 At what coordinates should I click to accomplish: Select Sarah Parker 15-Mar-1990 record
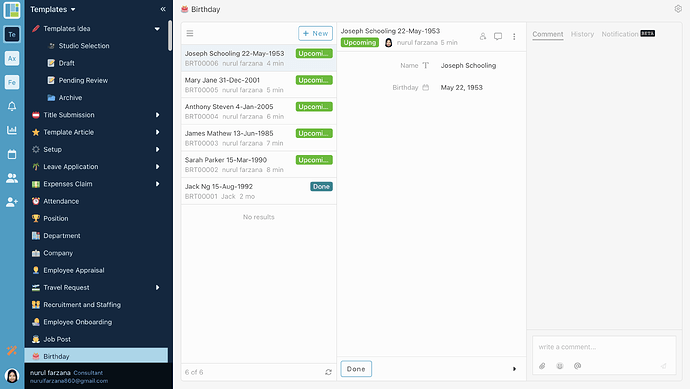(x=259, y=165)
